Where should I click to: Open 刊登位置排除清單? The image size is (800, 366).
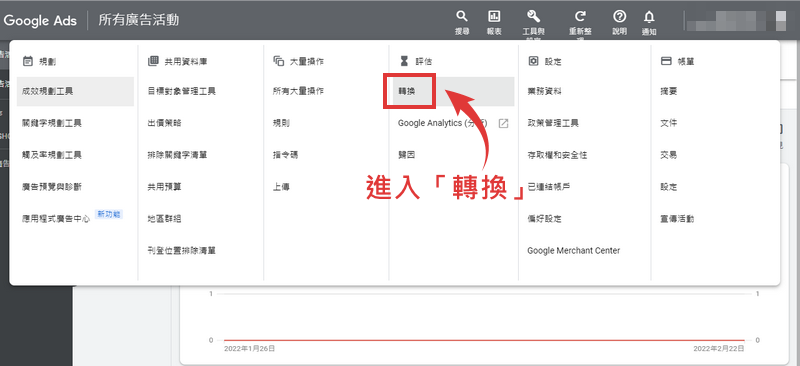coord(182,251)
